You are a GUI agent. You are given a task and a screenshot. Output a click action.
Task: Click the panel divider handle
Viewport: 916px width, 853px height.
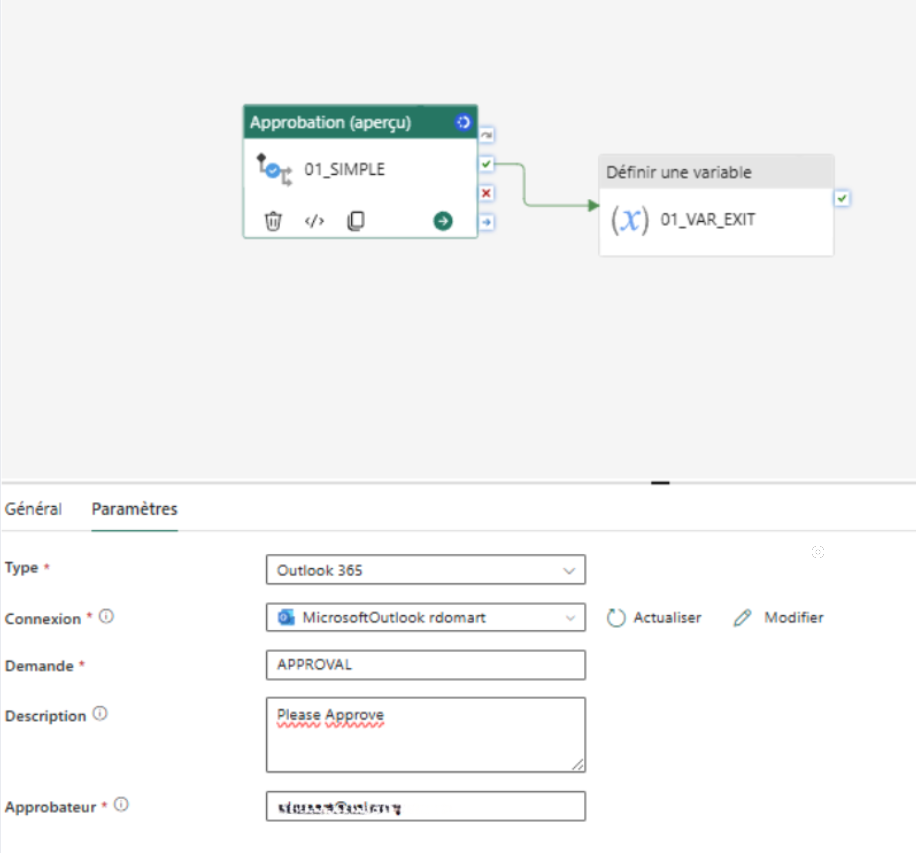pos(660,483)
